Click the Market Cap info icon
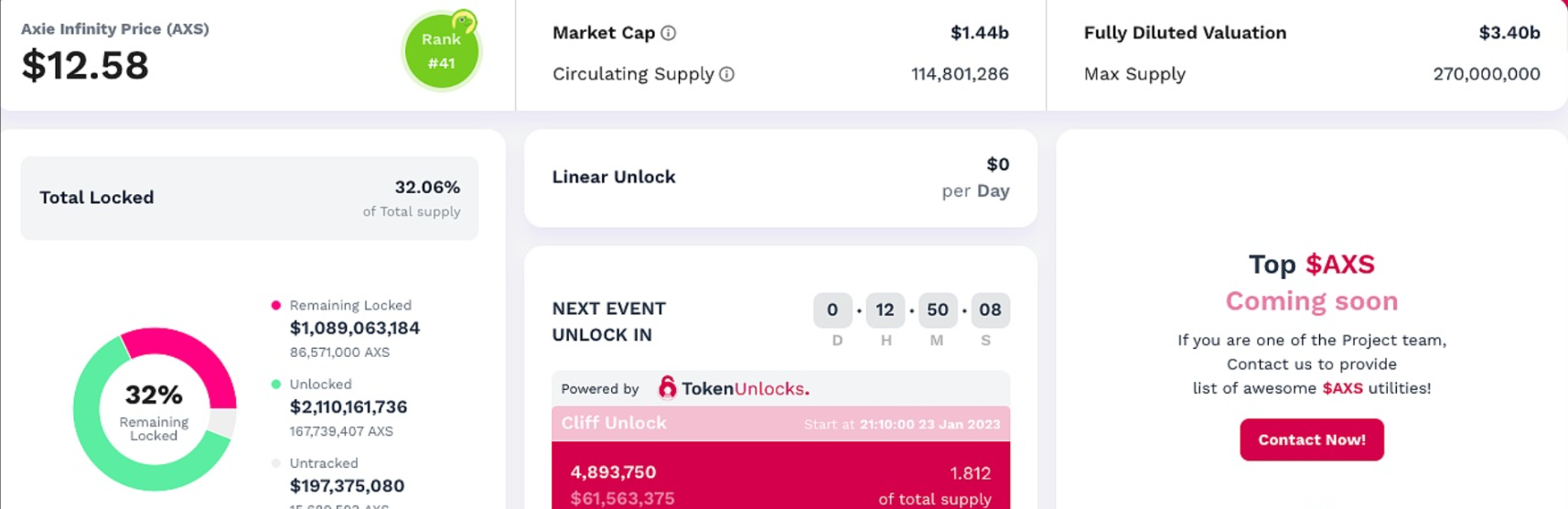 click(669, 33)
